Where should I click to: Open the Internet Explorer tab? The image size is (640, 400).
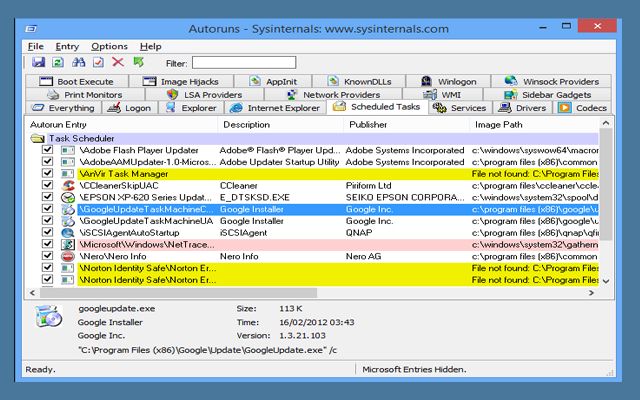click(x=275, y=108)
